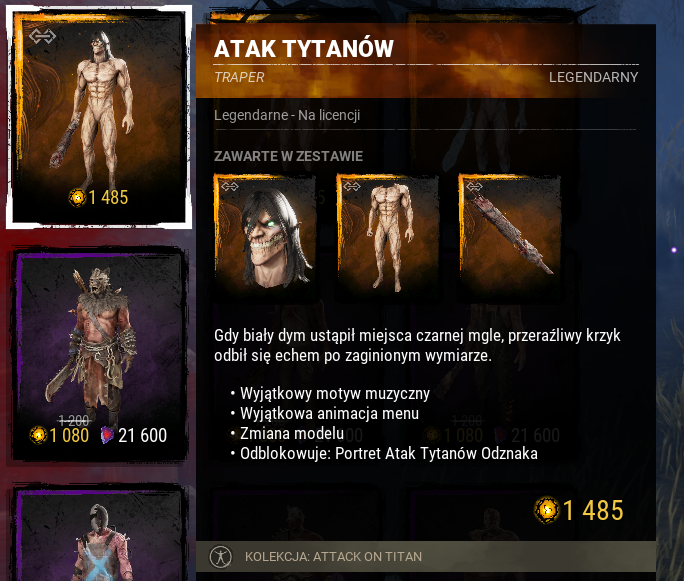The image size is (684, 581).
Task: Click the linked-set icon on torso thumbnail
Action: coord(352,187)
